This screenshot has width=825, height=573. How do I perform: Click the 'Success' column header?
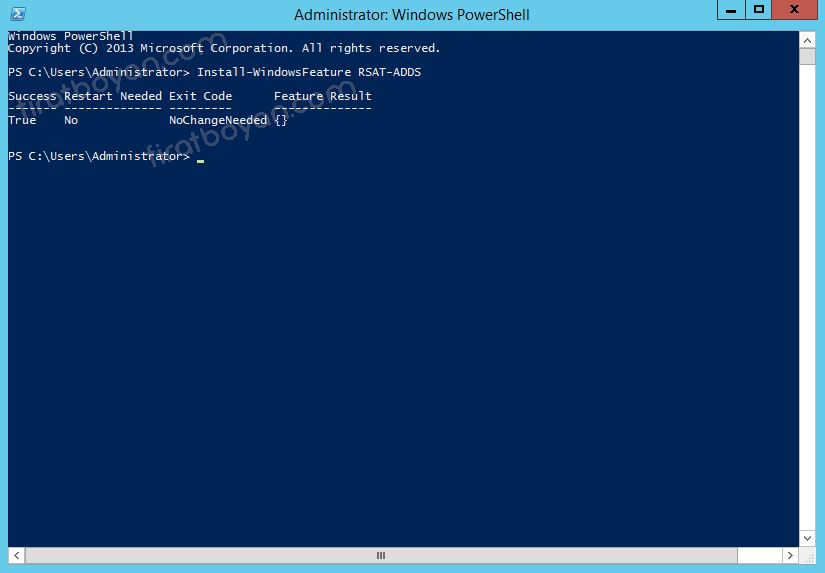pyautogui.click(x=32, y=96)
